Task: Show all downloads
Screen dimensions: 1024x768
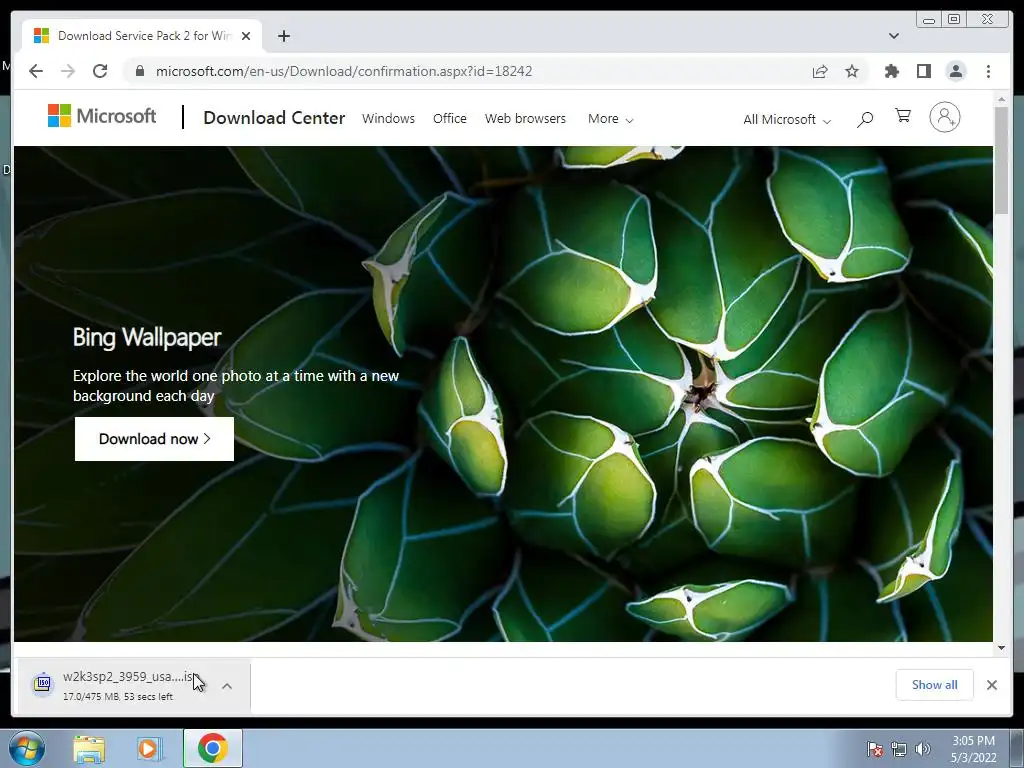Action: (x=935, y=684)
